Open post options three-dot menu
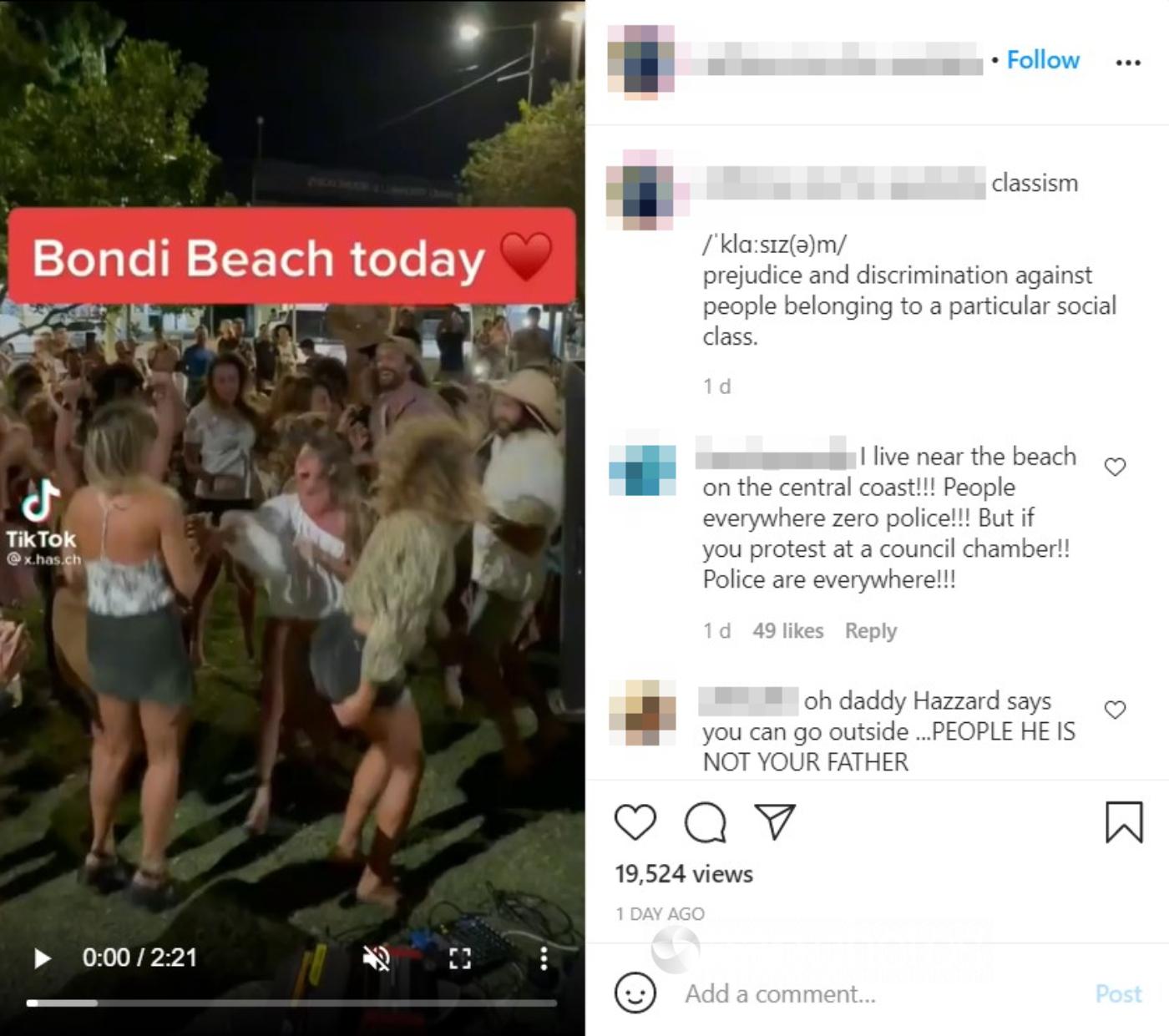Image resolution: width=1169 pixels, height=1036 pixels. click(x=1128, y=62)
